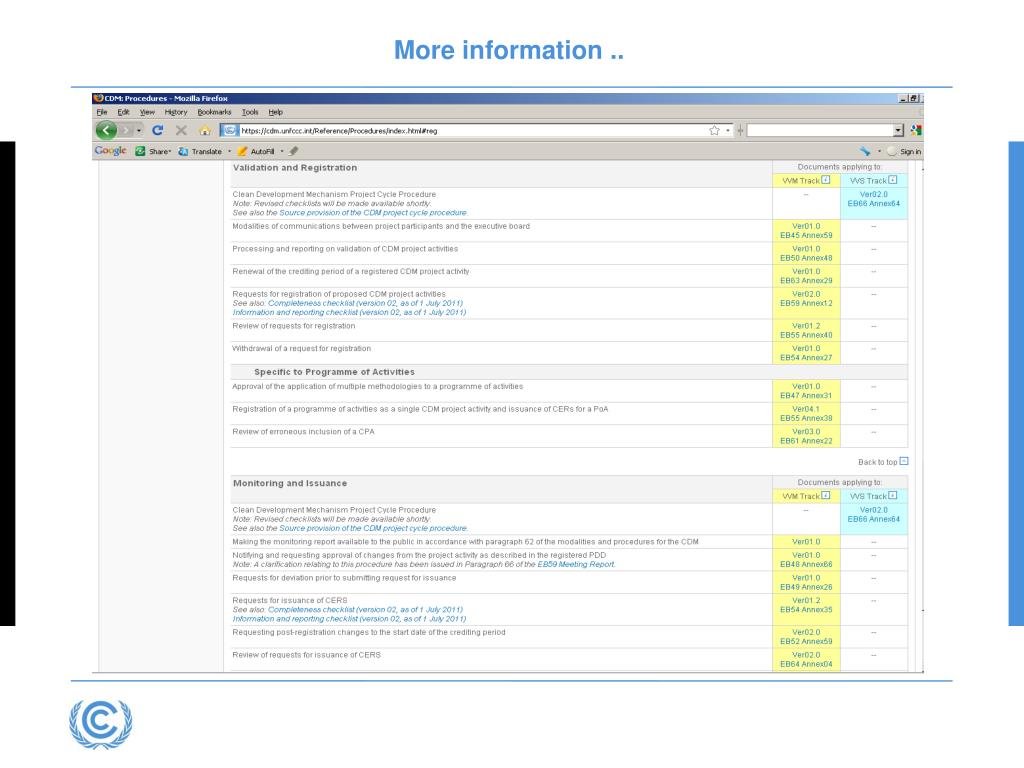The height and width of the screenshot is (768, 1024).
Task: Click the Google toolbar logo
Action: point(110,151)
